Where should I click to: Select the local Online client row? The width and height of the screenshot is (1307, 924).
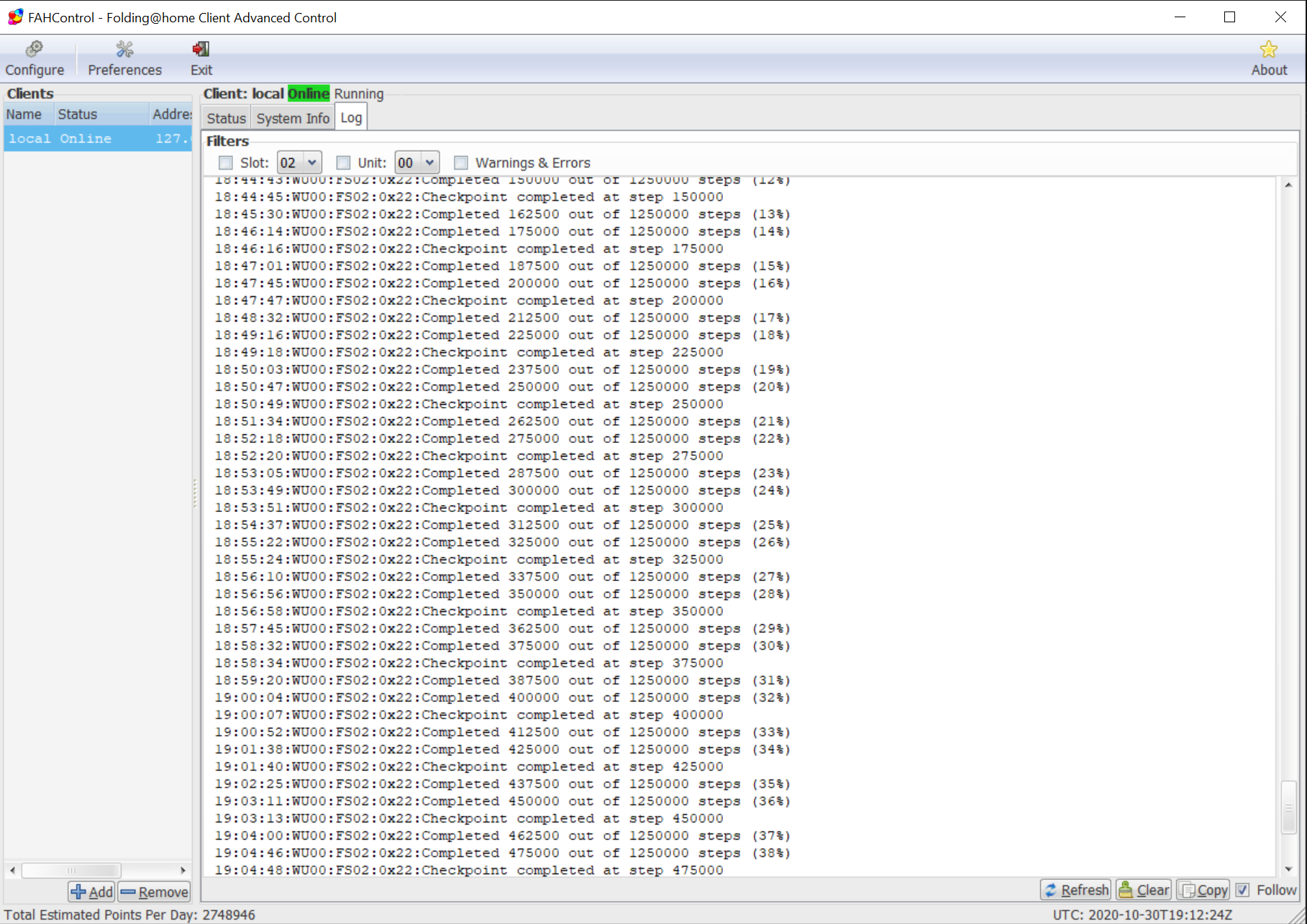[x=98, y=138]
